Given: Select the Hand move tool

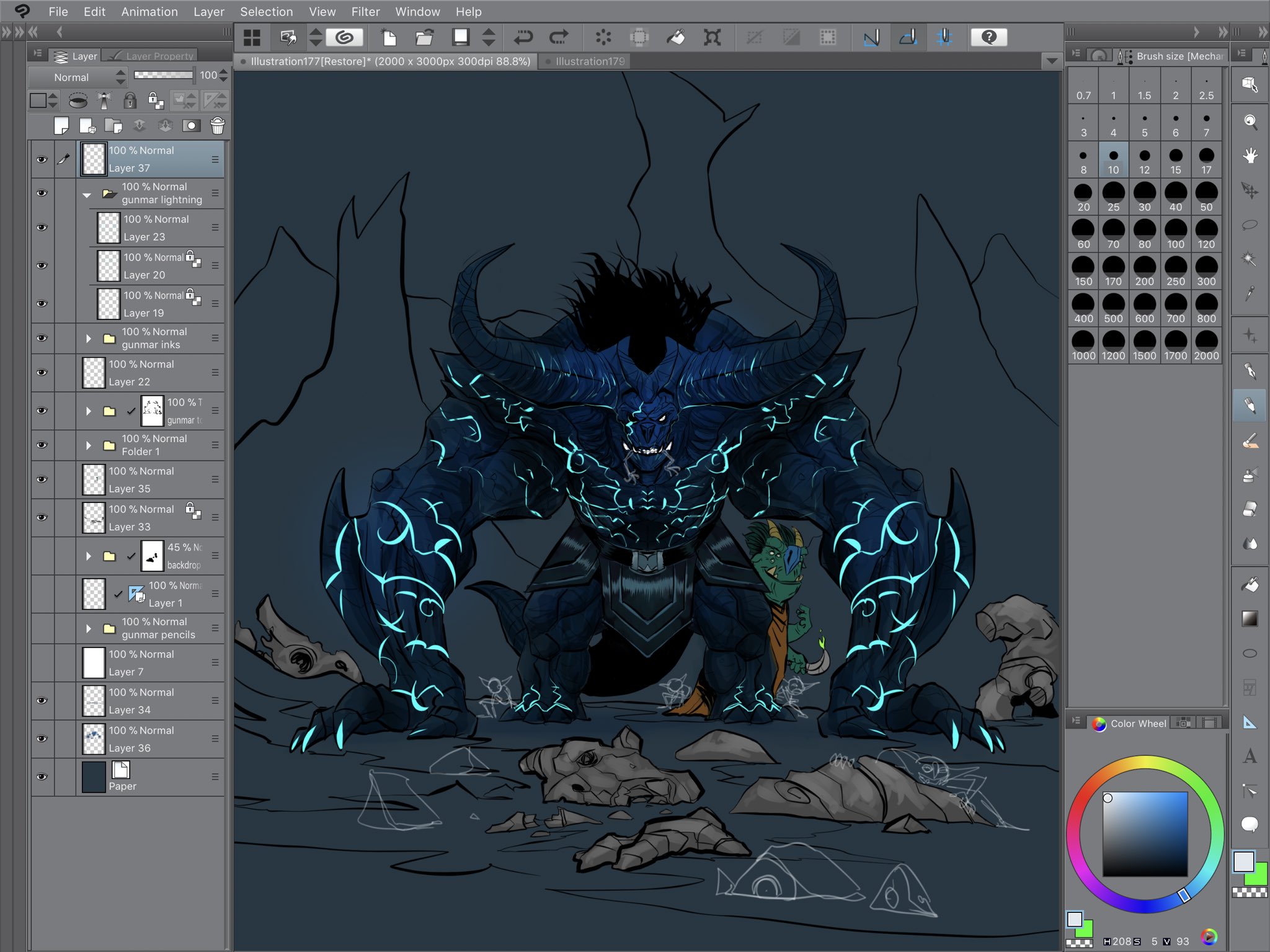Looking at the screenshot, I should 1250,155.
